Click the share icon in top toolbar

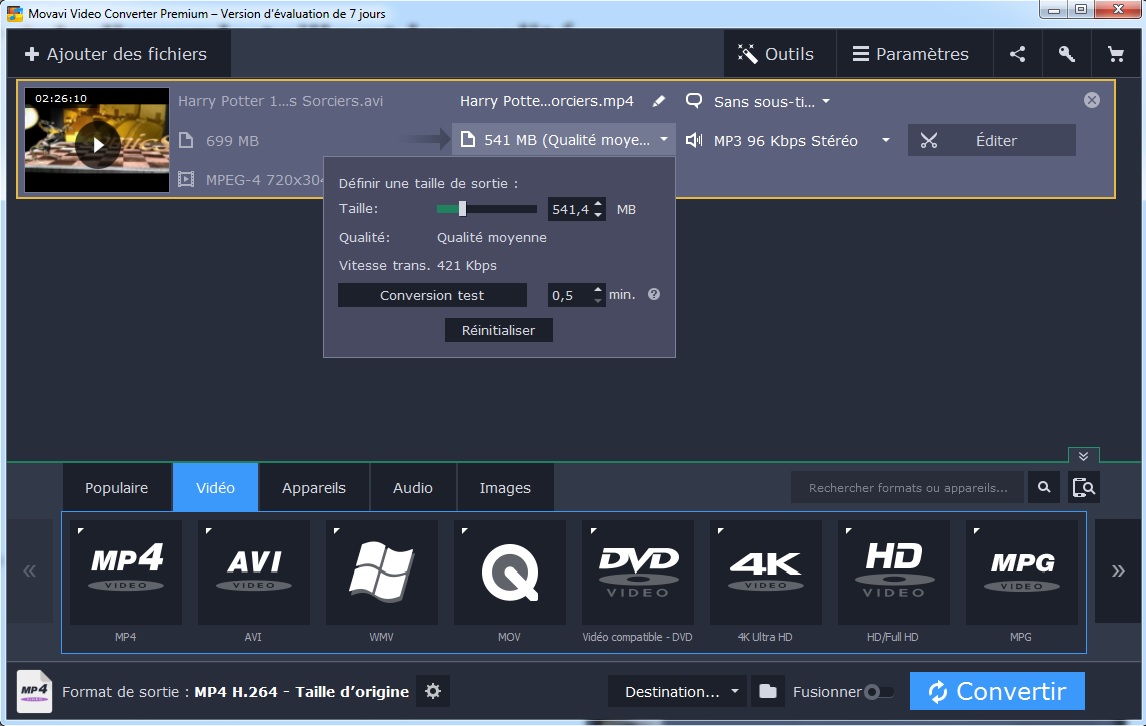[x=1017, y=54]
